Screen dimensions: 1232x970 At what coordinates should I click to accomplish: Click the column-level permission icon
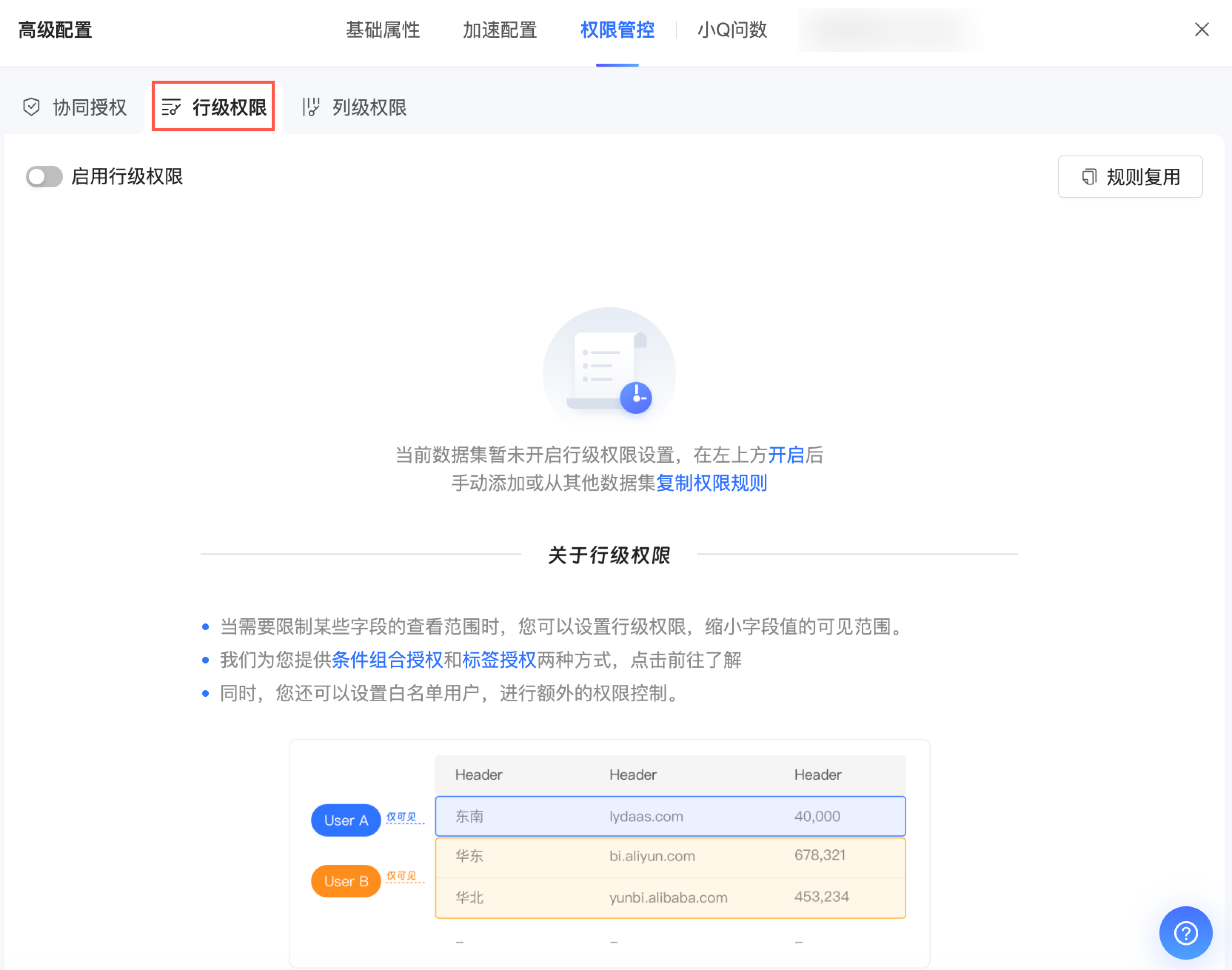(x=311, y=107)
